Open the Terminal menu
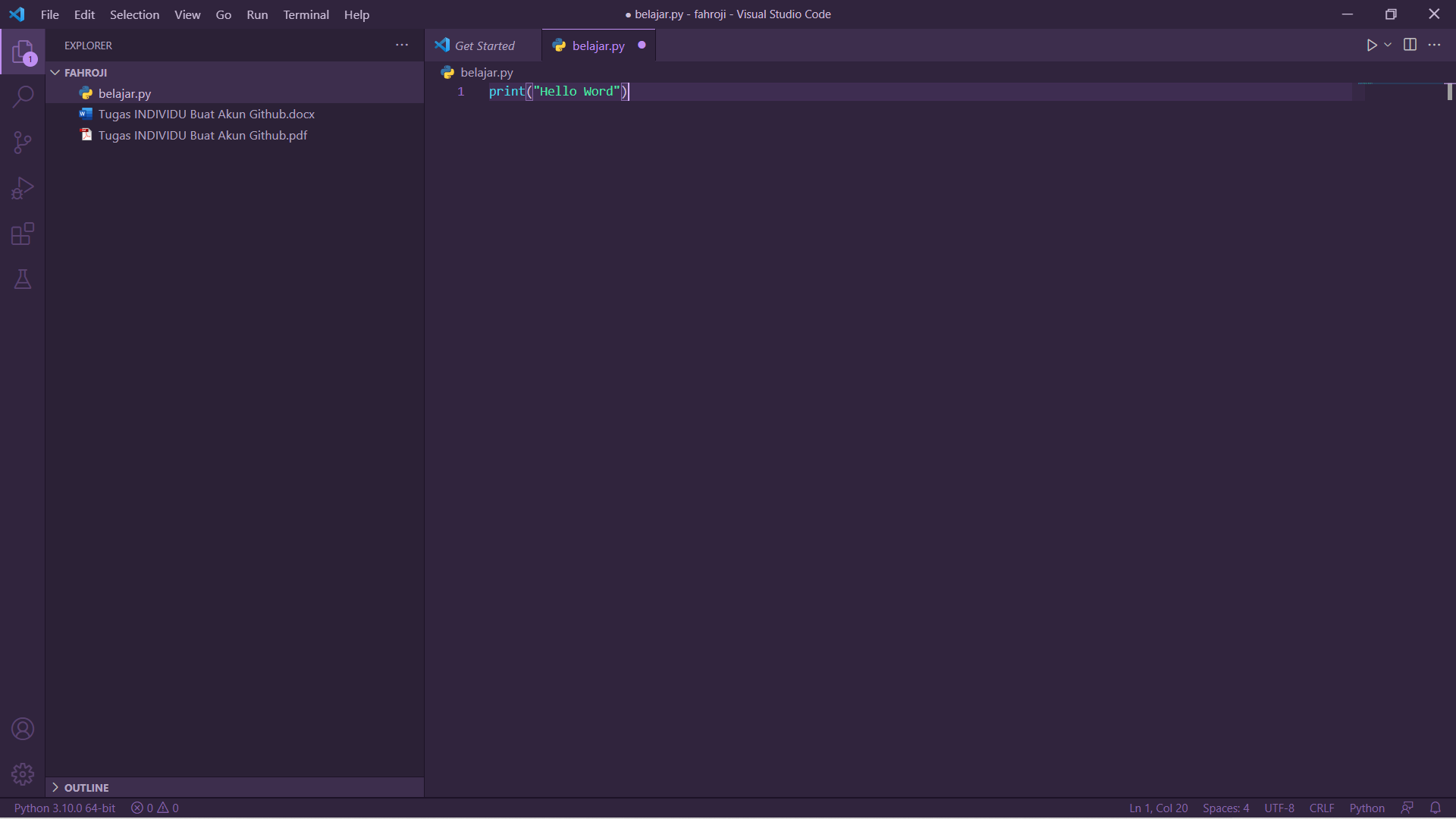The width and height of the screenshot is (1456, 819). (x=306, y=14)
